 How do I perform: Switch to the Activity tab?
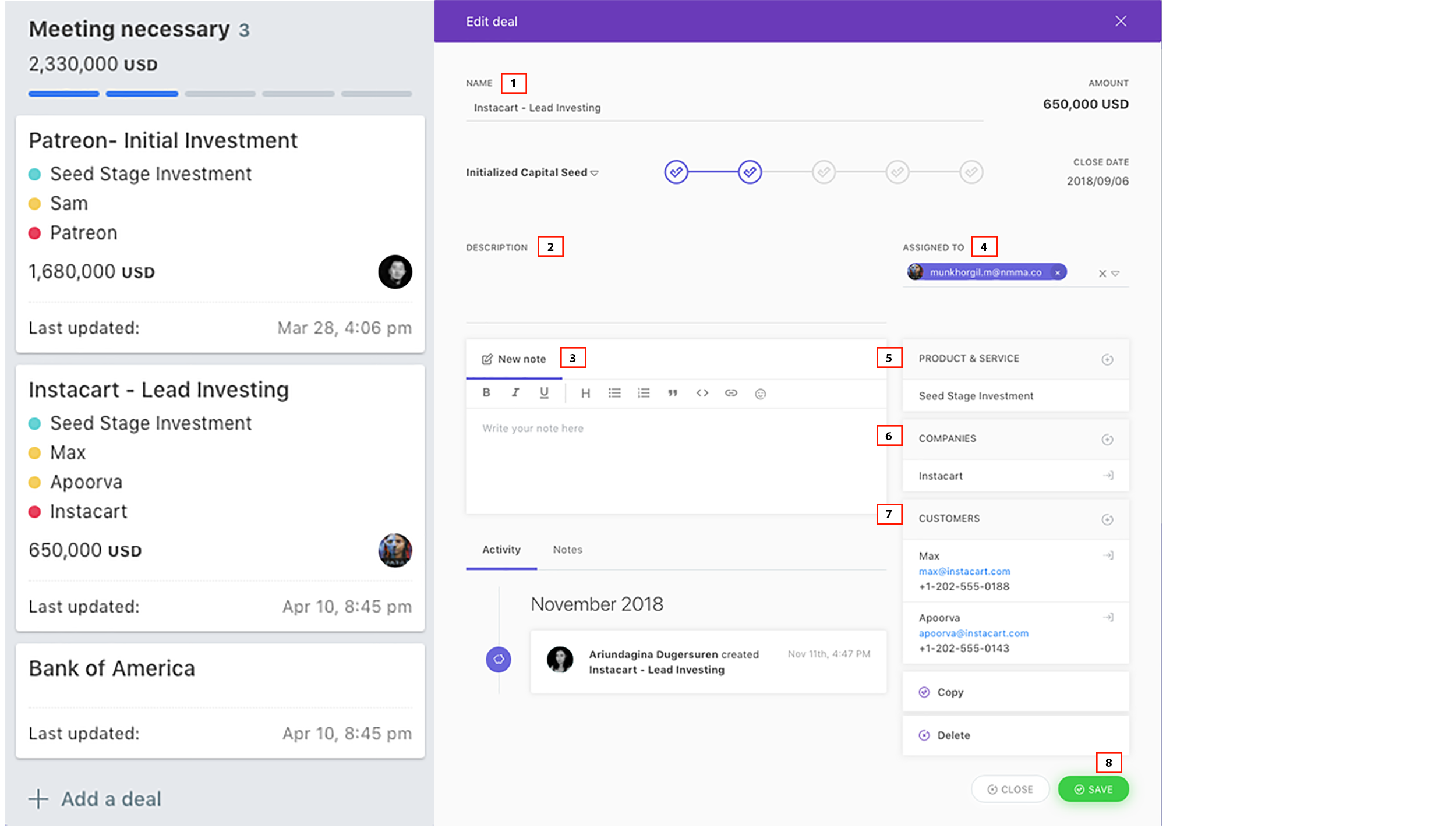point(501,550)
